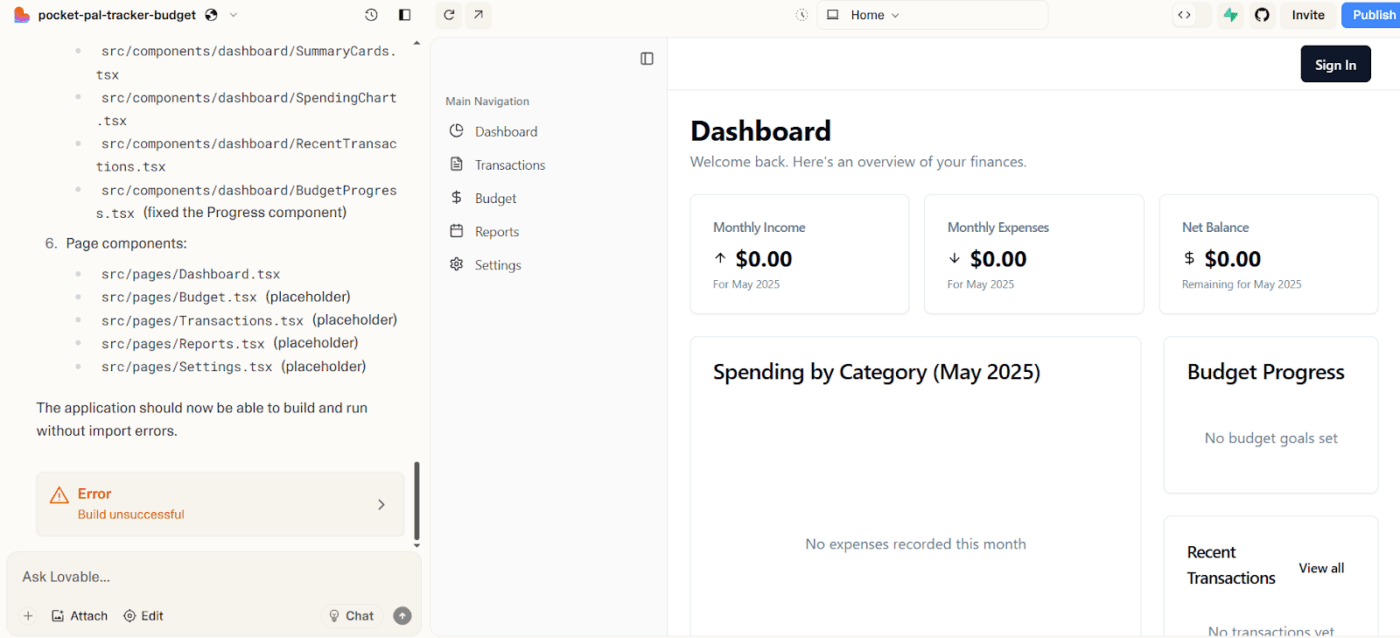Click the Supabase integration icon
Image resolution: width=1400 pixels, height=638 pixels.
click(1231, 14)
